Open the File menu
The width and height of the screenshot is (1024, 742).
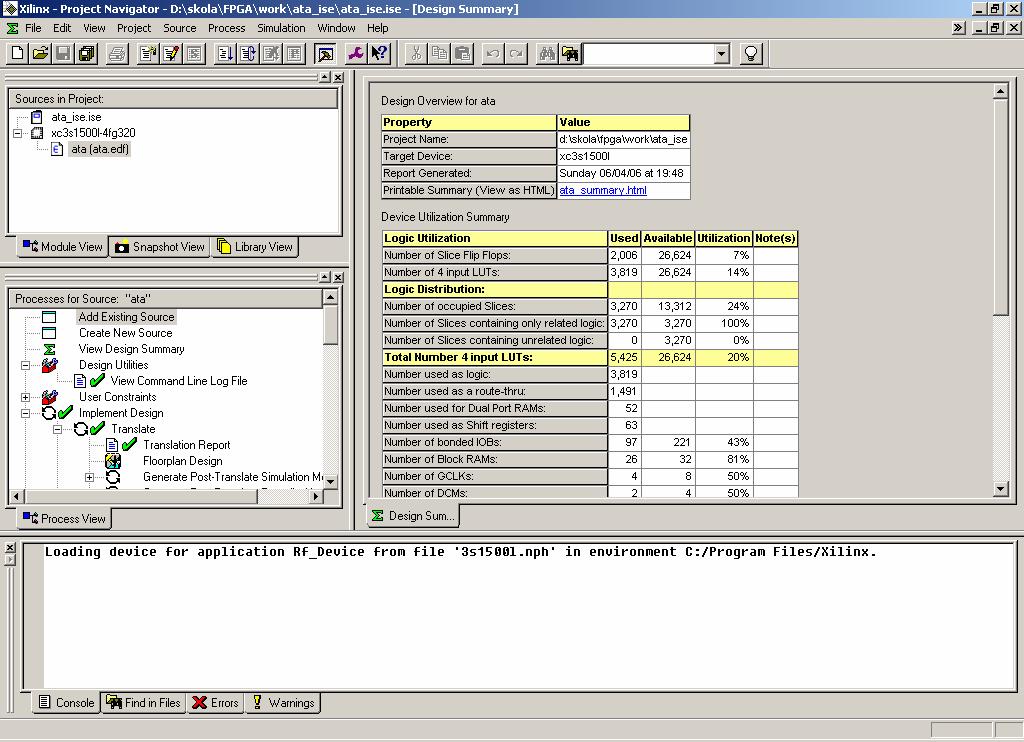pyautogui.click(x=33, y=28)
